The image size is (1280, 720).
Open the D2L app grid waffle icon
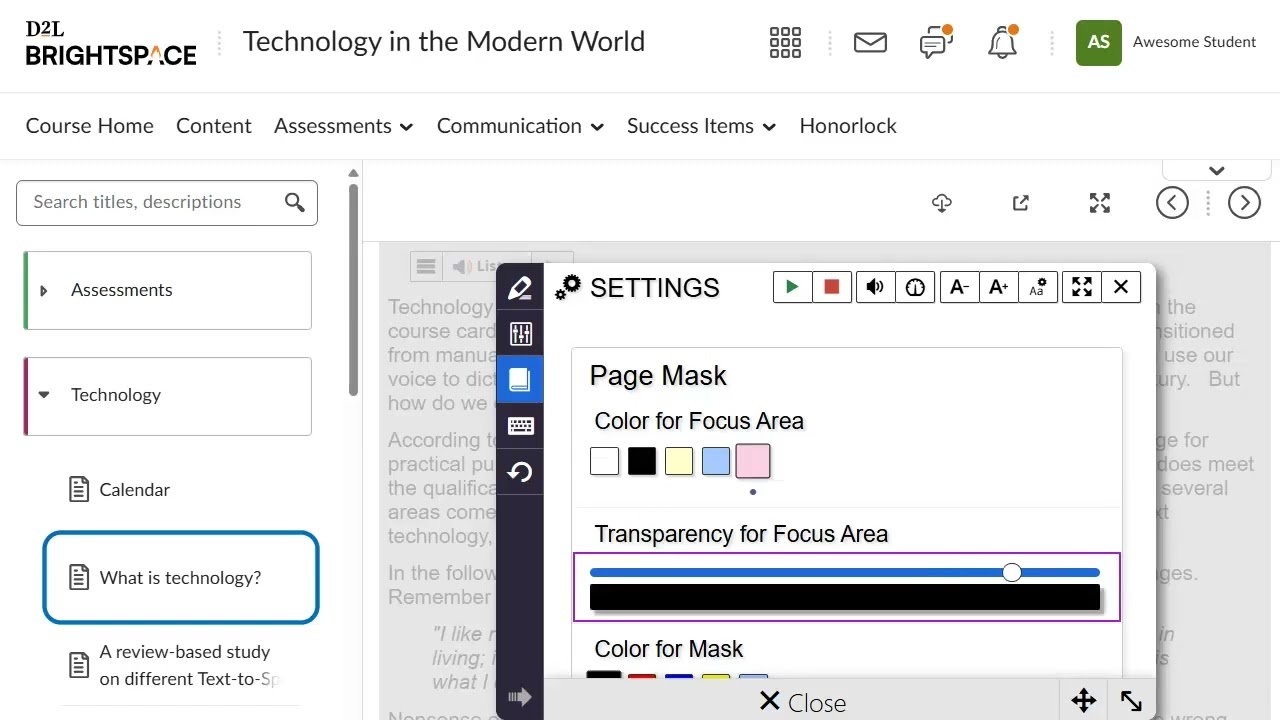[x=785, y=42]
